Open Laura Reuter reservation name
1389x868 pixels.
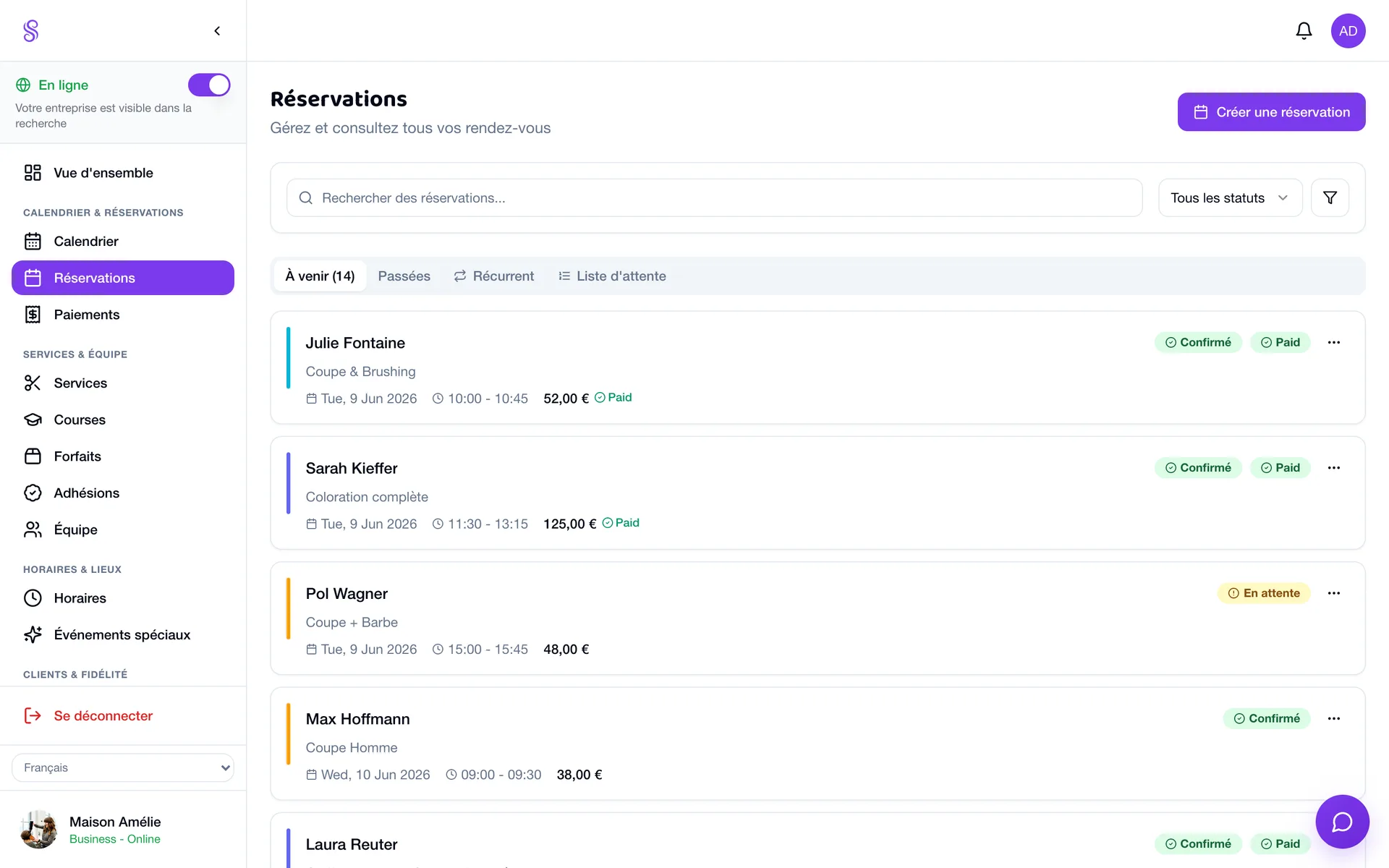click(352, 845)
